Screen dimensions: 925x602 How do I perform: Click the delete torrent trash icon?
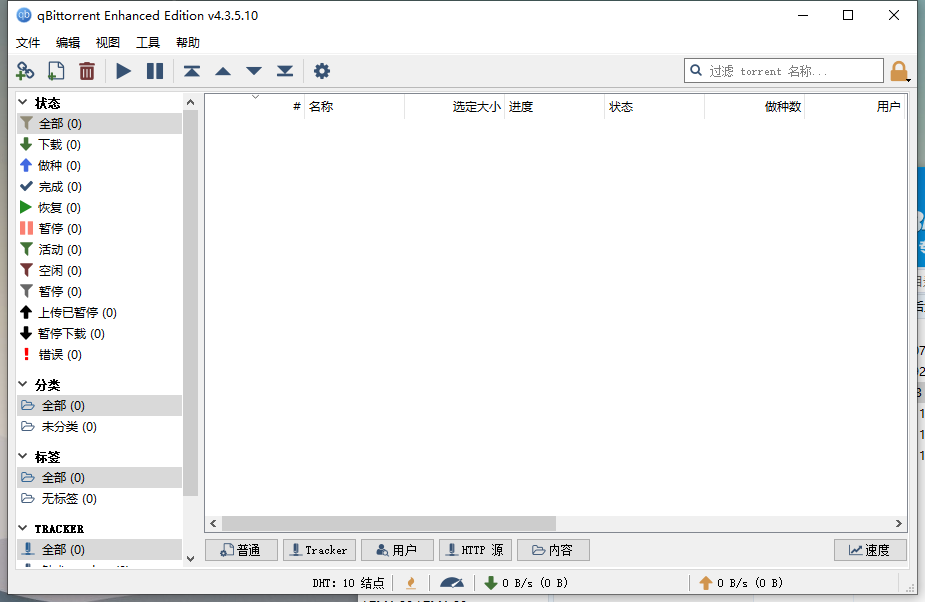pos(87,70)
